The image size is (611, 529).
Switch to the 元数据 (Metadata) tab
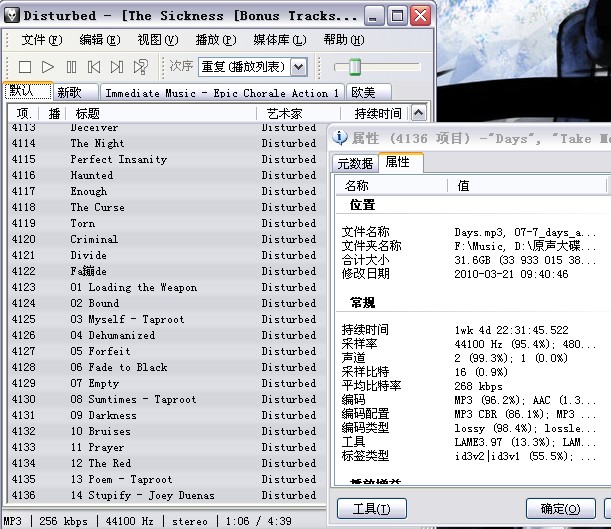(355, 163)
